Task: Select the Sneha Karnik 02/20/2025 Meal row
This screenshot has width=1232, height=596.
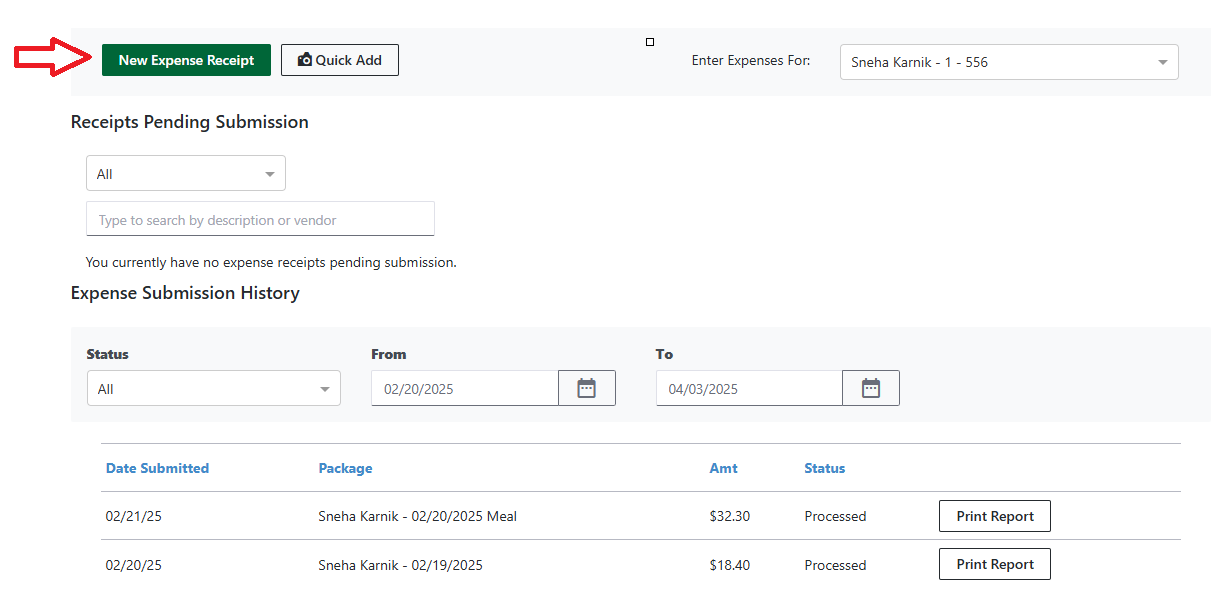Action: (x=417, y=517)
